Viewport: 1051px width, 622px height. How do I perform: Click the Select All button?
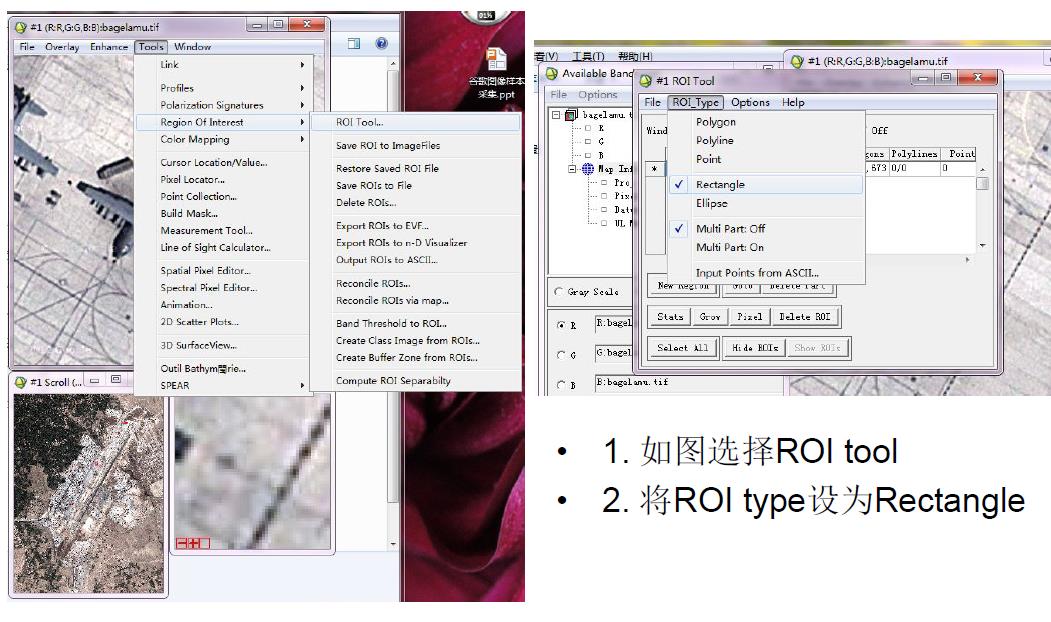click(682, 348)
